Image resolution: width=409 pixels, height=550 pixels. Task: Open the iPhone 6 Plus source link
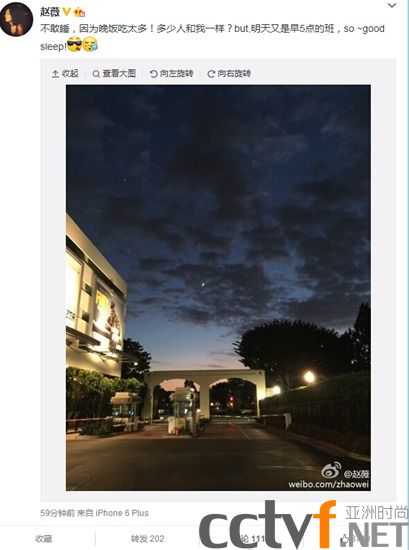pos(122,513)
